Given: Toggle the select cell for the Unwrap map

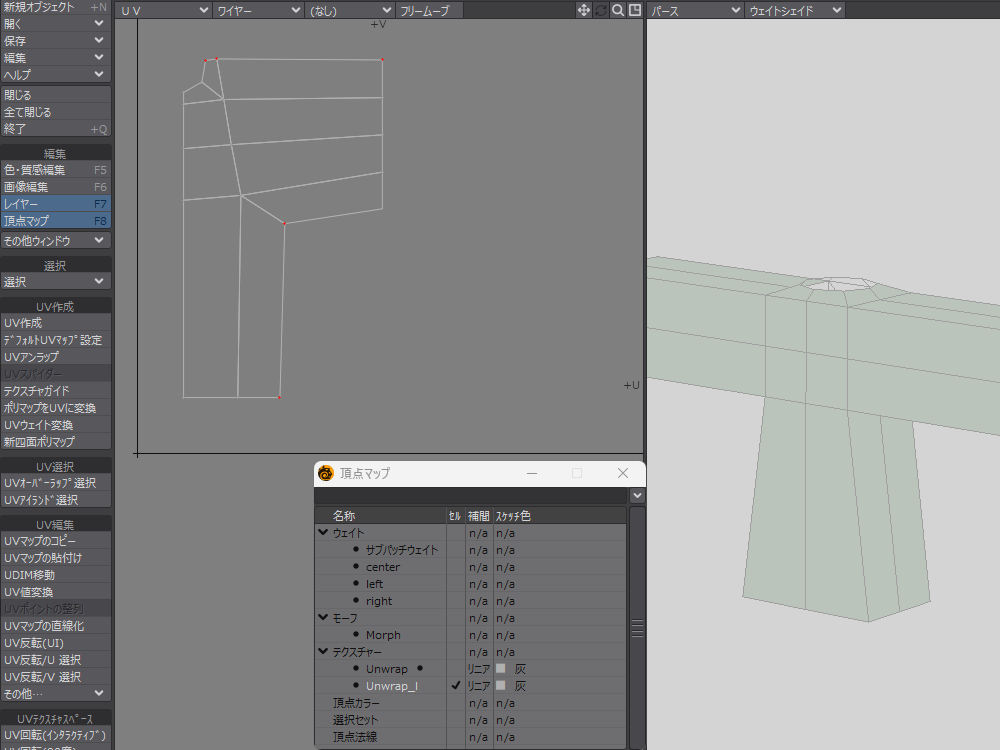Looking at the screenshot, I should pos(456,669).
